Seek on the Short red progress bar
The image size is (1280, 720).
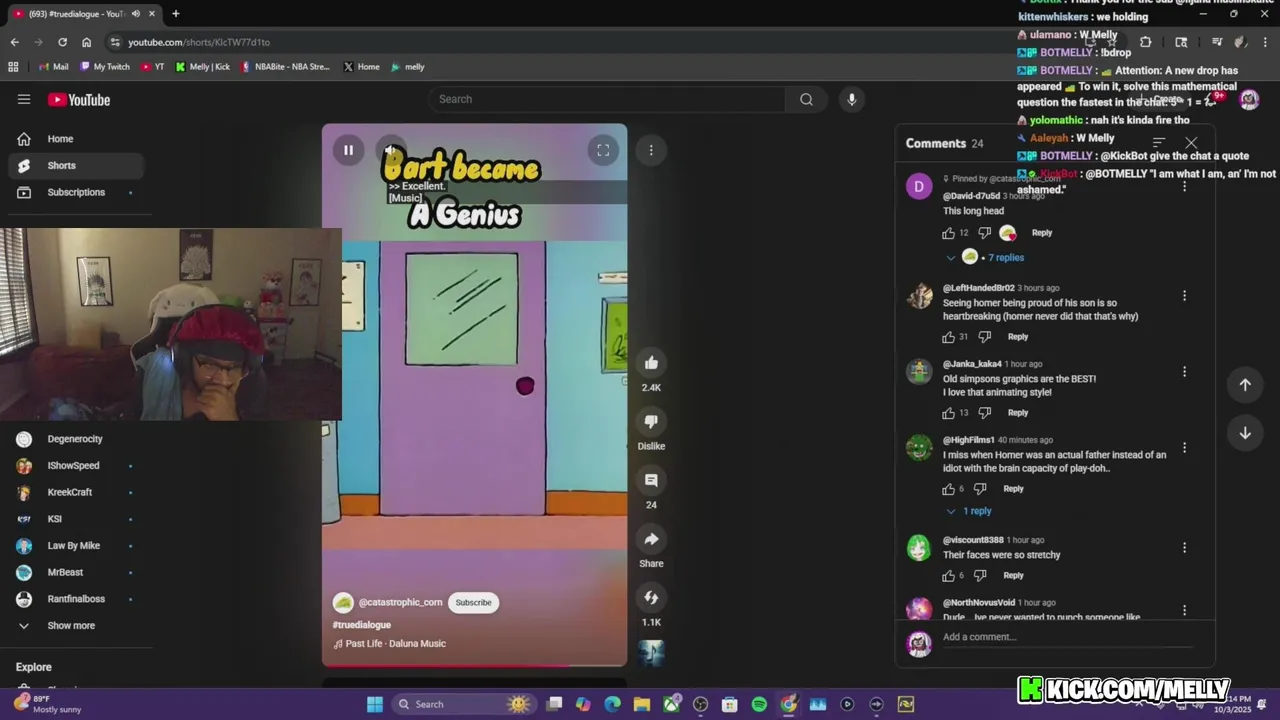pyautogui.click(x=474, y=665)
